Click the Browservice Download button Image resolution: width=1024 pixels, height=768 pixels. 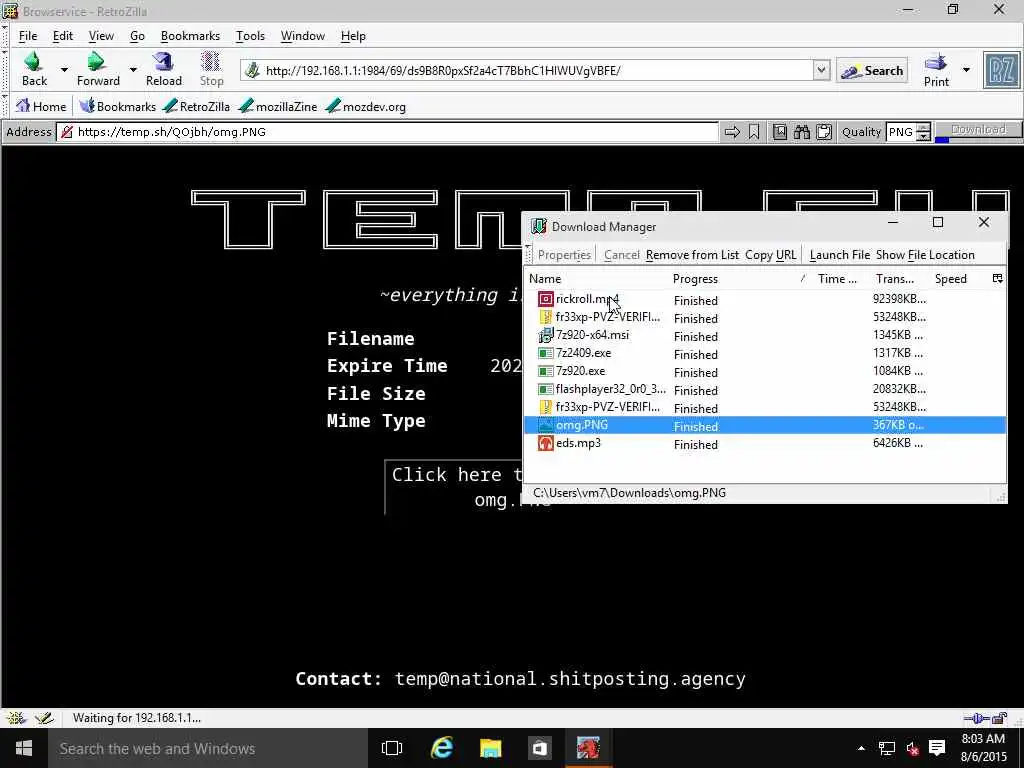[978, 130]
